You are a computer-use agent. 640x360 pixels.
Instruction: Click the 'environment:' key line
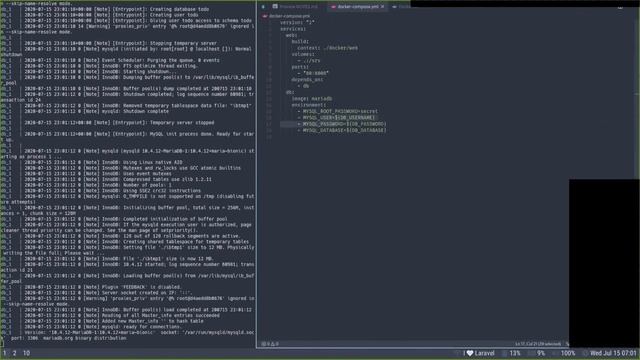(309, 105)
